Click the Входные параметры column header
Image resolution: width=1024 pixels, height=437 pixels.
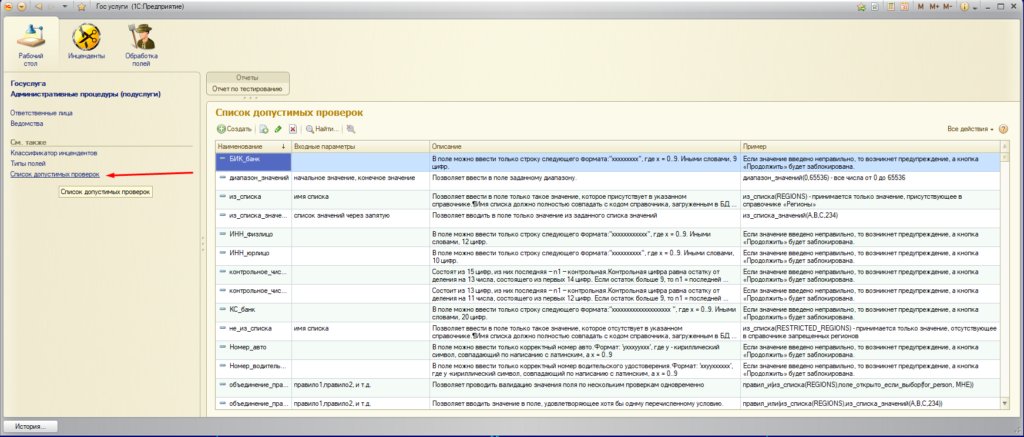360,146
